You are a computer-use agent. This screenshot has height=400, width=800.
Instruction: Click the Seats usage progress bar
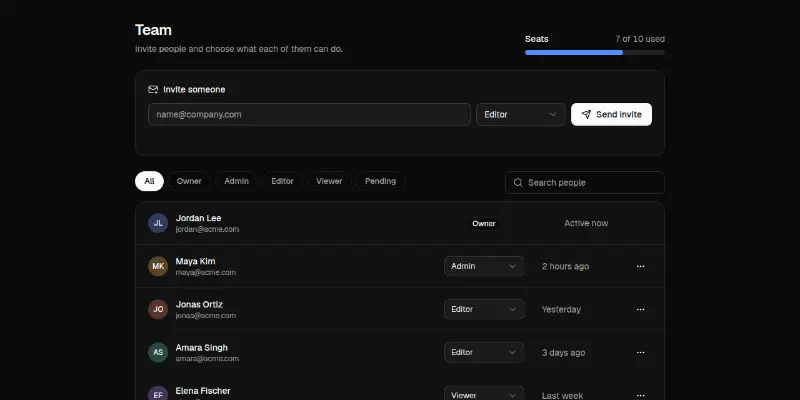click(x=594, y=53)
